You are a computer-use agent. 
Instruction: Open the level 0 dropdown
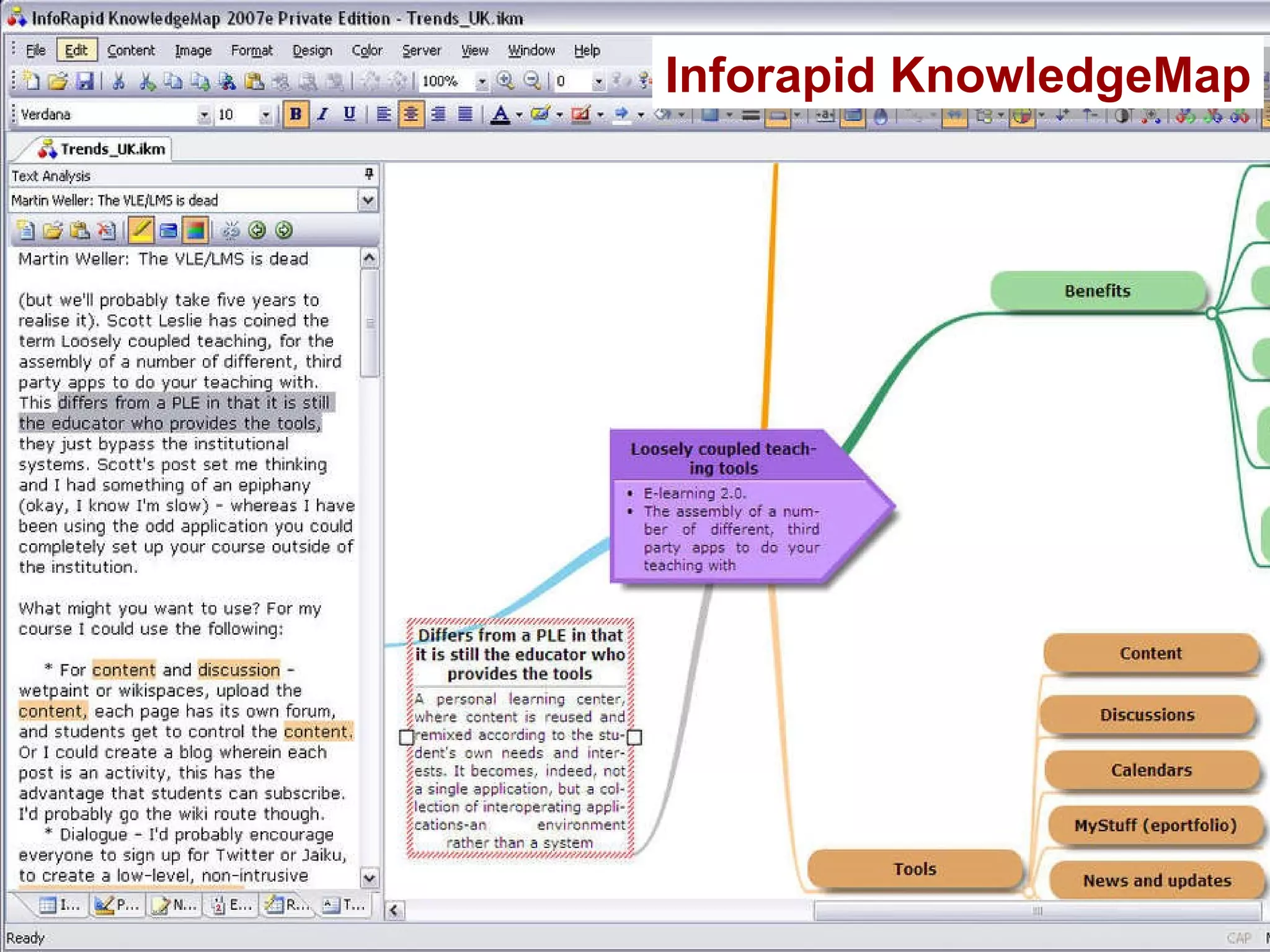[x=598, y=81]
